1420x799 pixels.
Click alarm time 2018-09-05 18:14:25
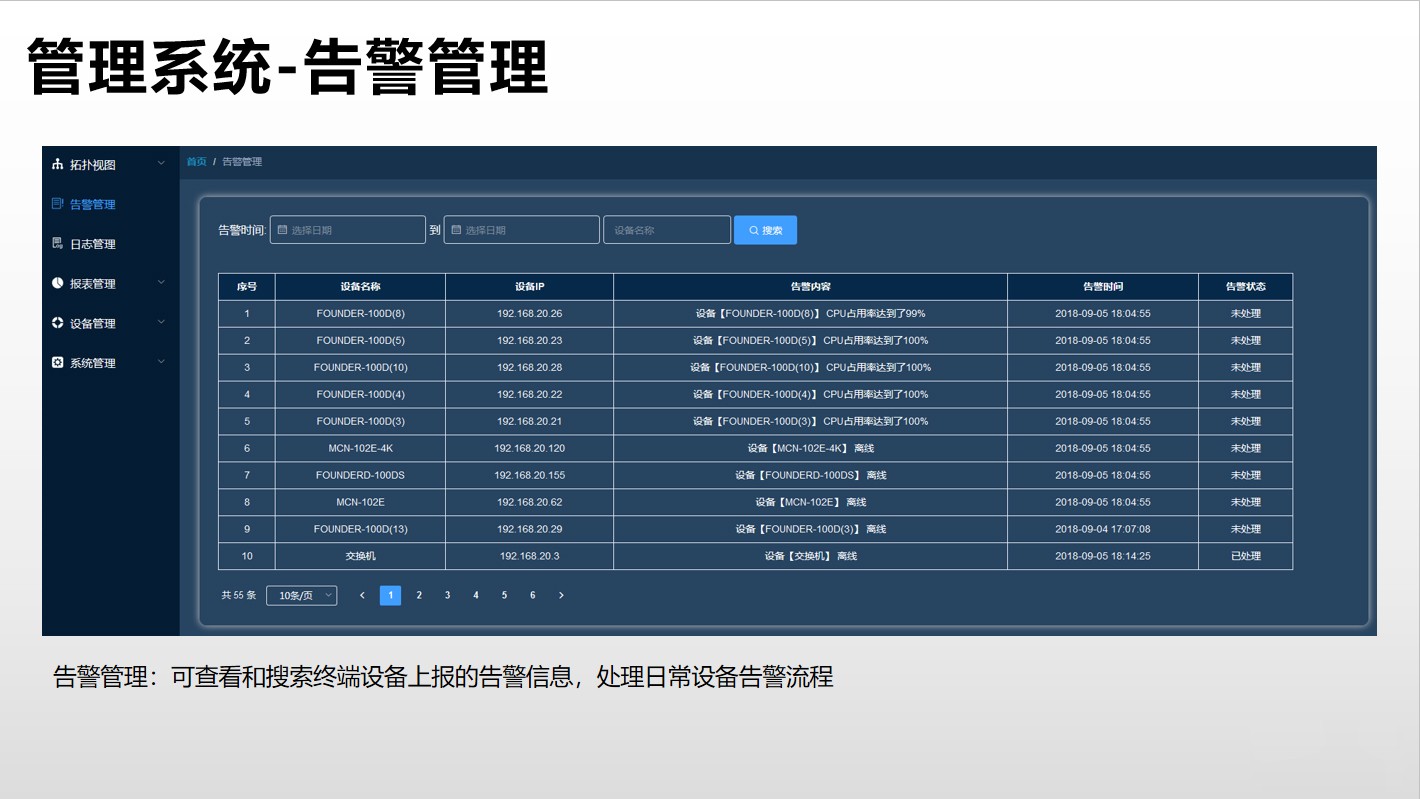click(1103, 557)
